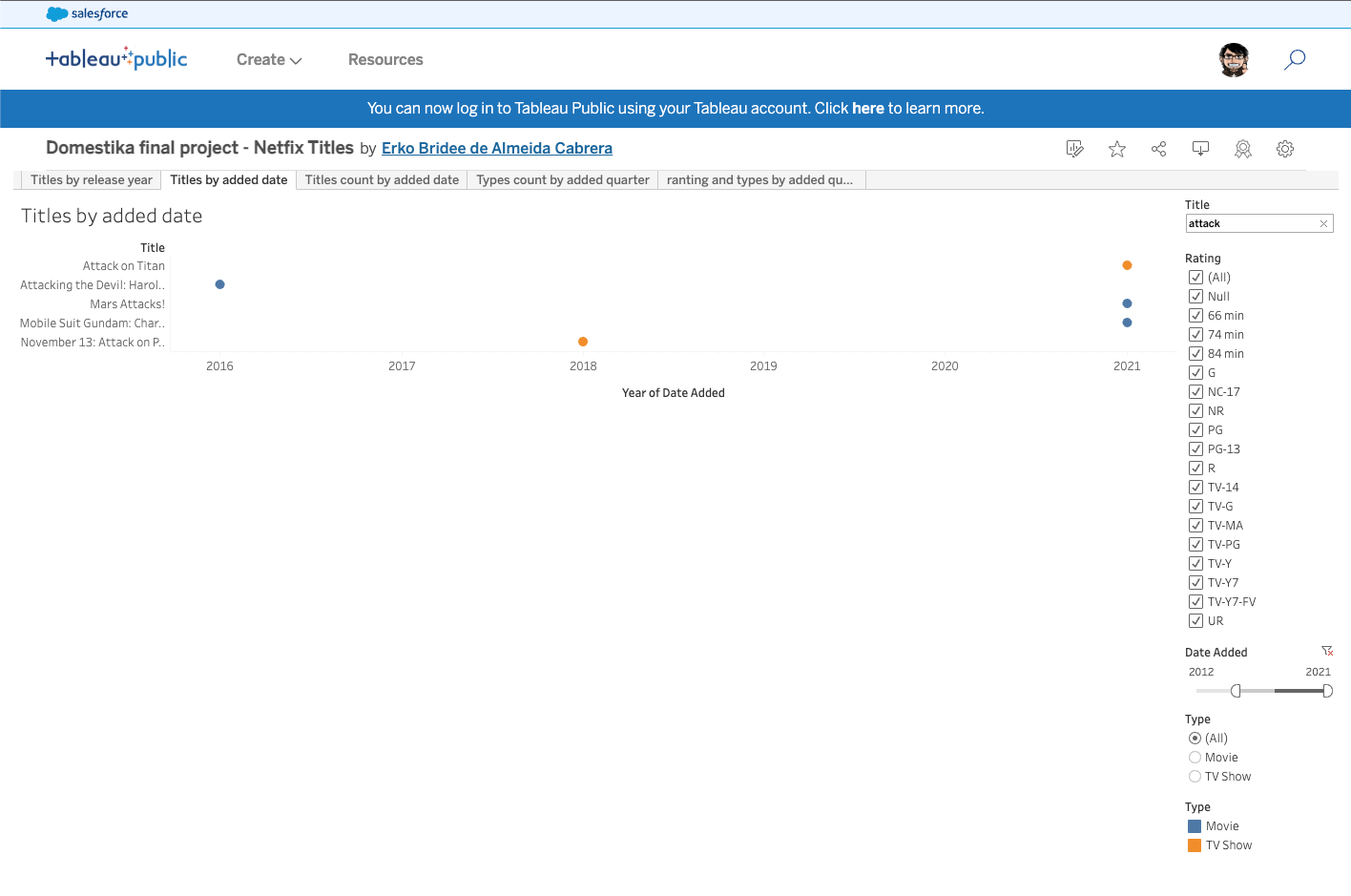Uncheck the TV-MA rating checkbox

(1195, 526)
